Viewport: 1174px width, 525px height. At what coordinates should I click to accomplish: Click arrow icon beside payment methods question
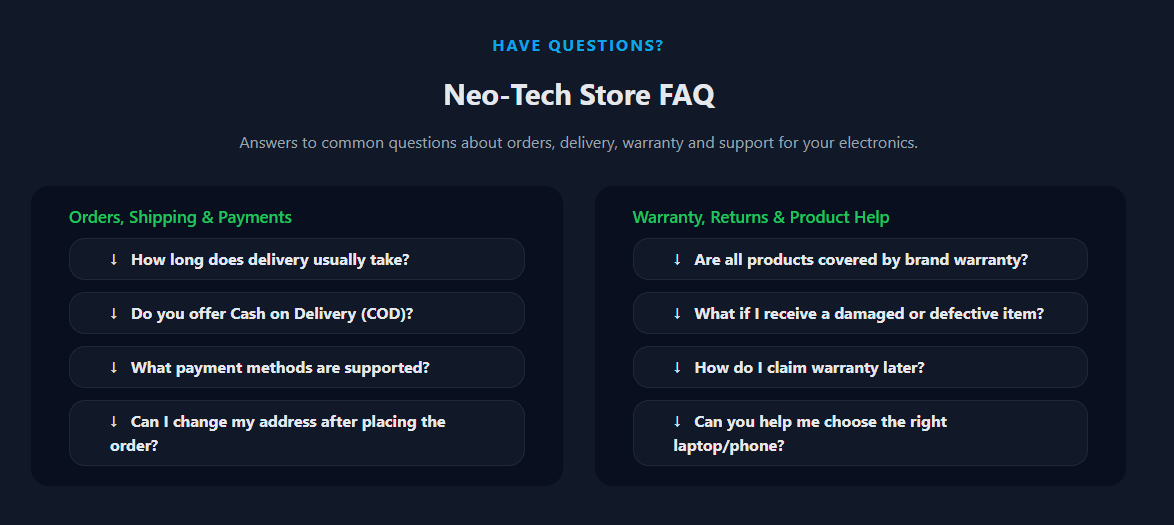coord(114,368)
